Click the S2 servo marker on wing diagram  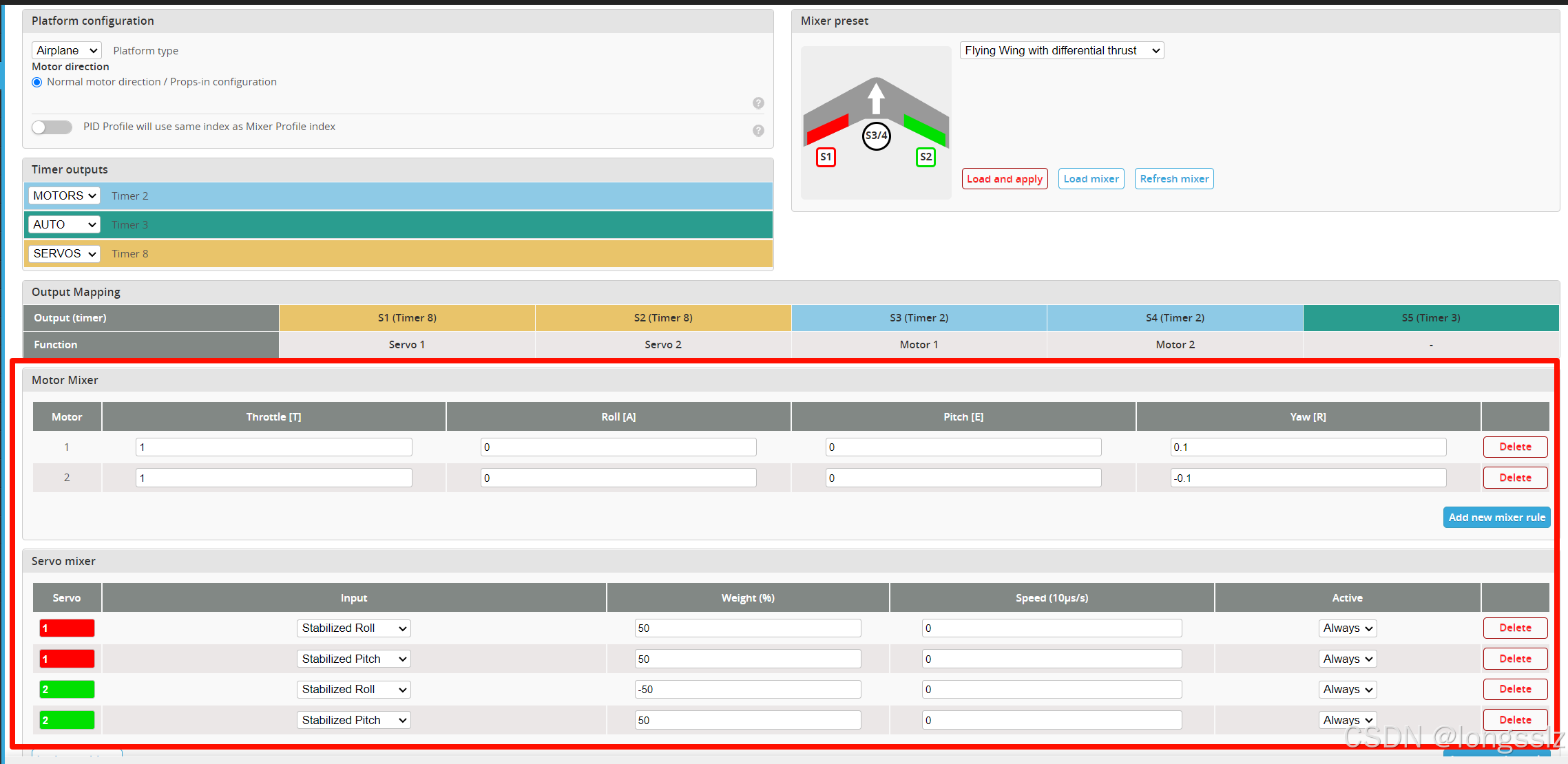(x=926, y=157)
